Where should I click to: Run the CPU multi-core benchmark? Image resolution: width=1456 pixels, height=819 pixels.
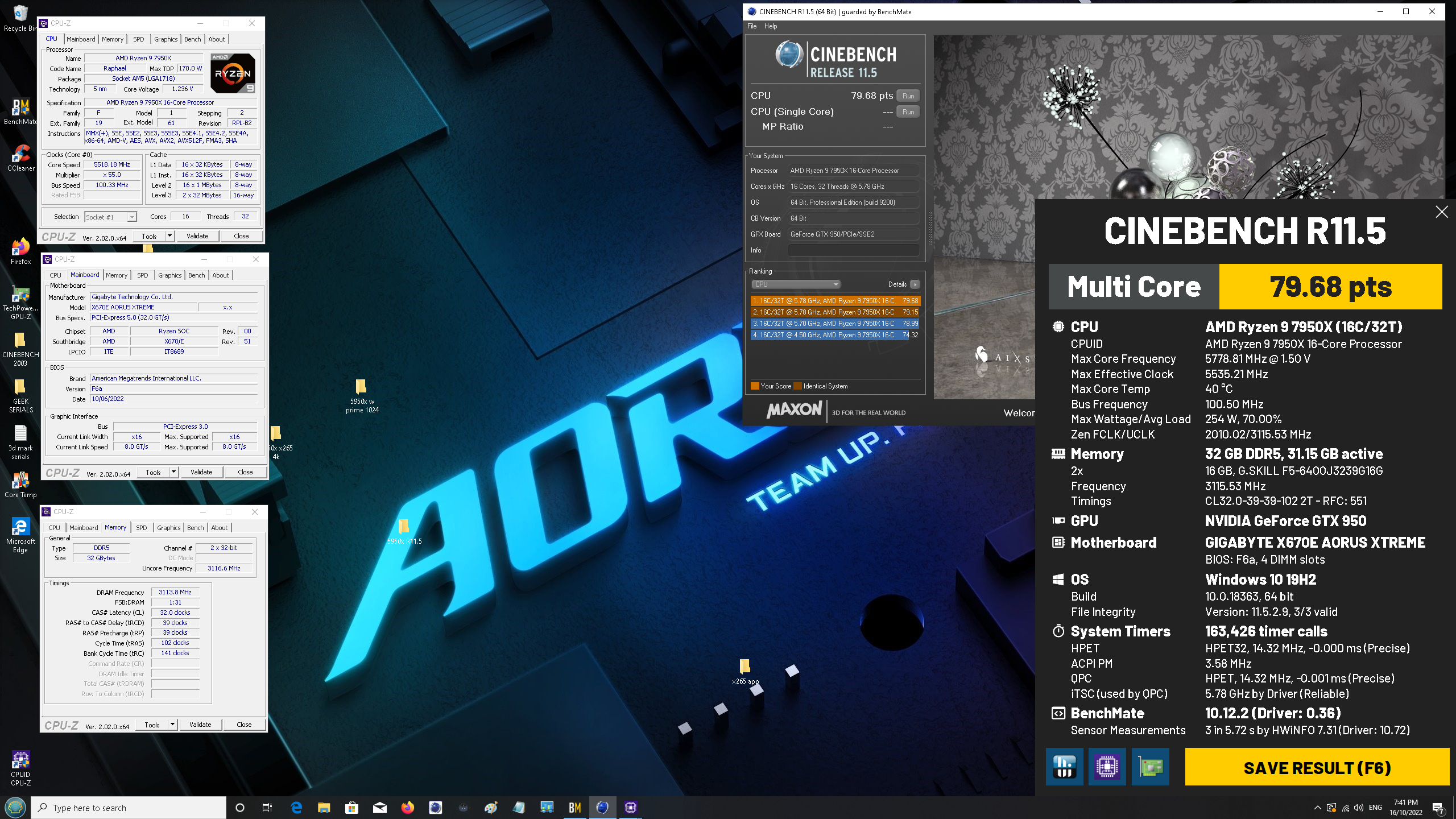908,96
